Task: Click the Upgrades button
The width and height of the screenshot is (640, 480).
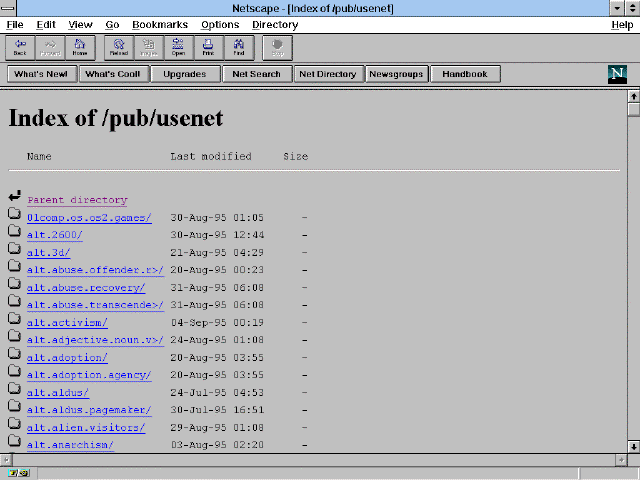Action: tap(185, 74)
